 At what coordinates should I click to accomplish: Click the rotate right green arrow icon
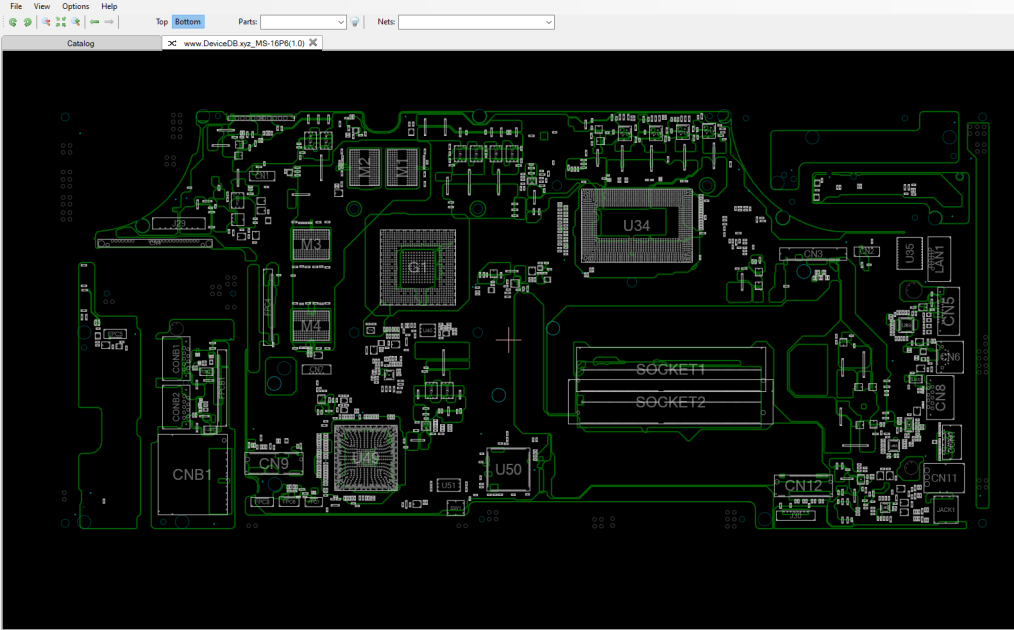click(x=28, y=22)
